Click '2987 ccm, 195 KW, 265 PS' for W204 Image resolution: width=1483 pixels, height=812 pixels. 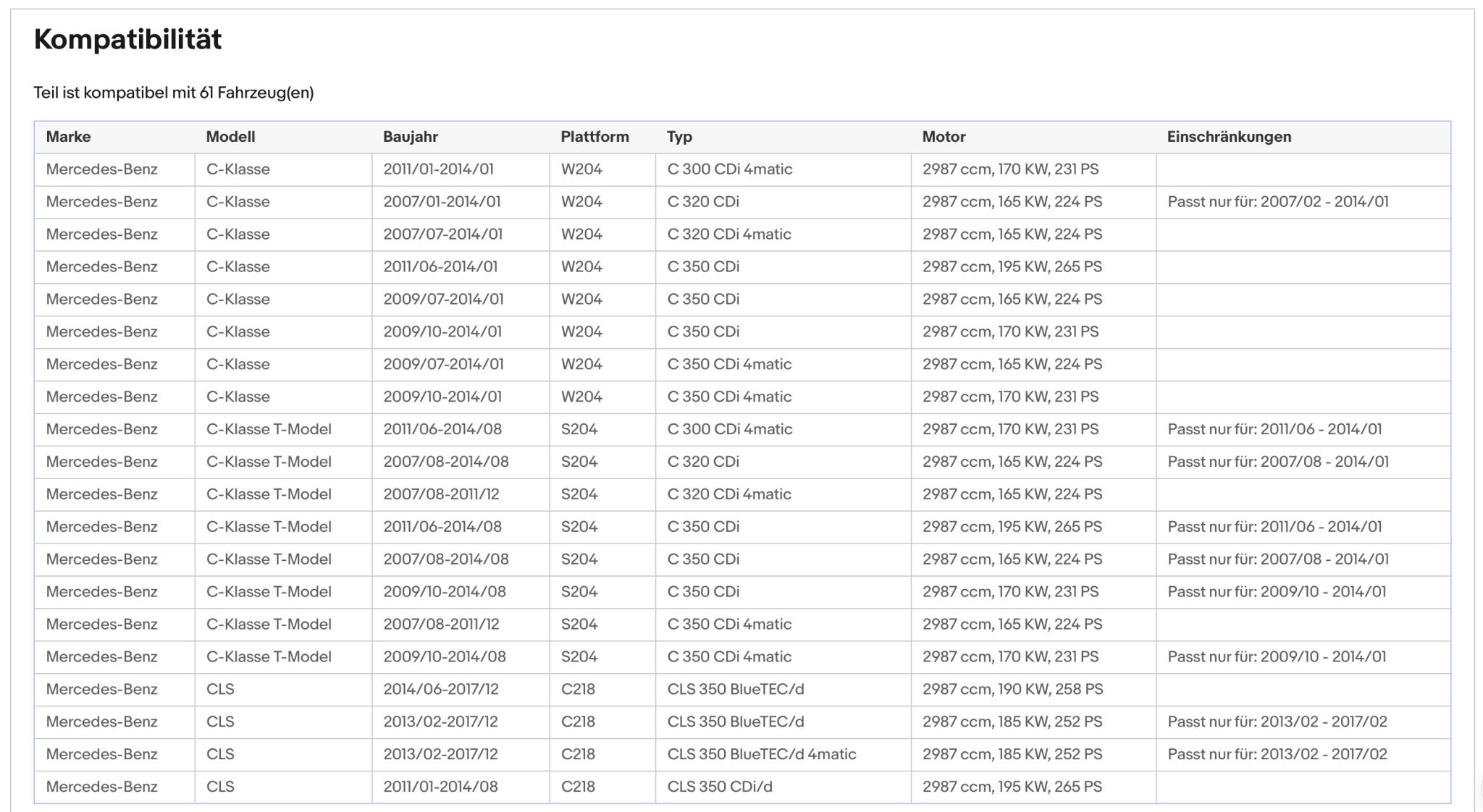pyautogui.click(x=1012, y=267)
